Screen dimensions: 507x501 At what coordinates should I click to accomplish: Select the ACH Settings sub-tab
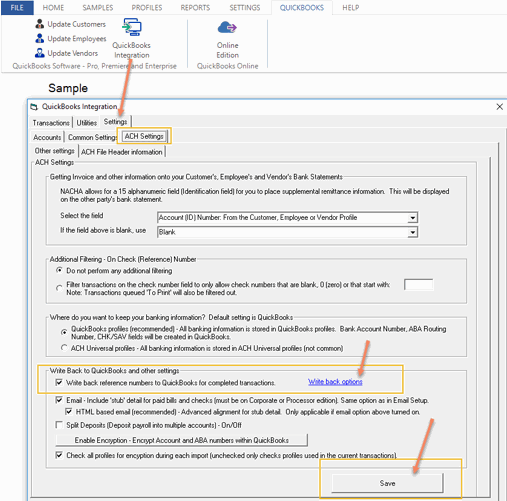[x=144, y=136]
